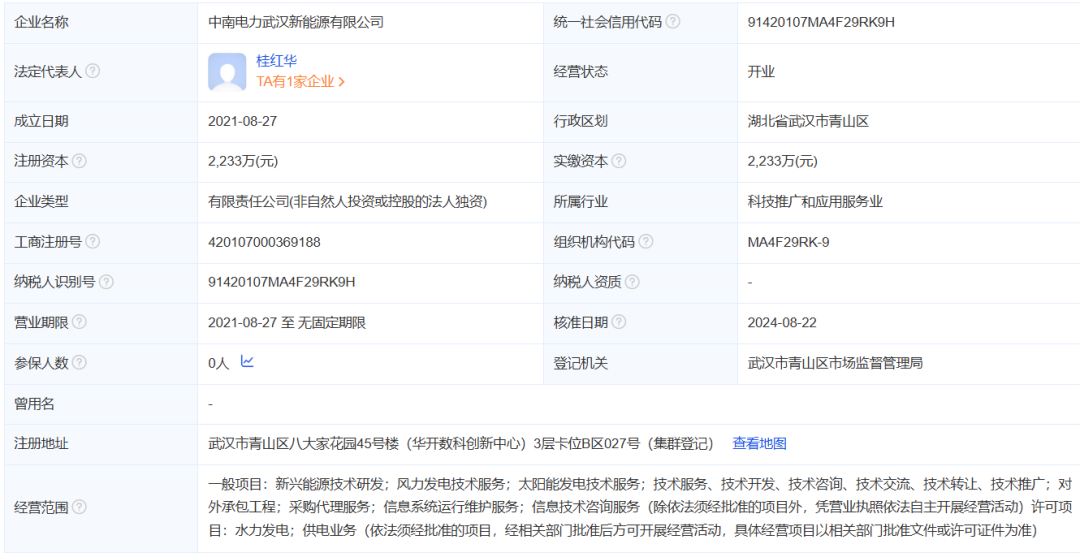Click the 实缴资本 value 2,233万(元)
1080x557 pixels.
point(783,161)
